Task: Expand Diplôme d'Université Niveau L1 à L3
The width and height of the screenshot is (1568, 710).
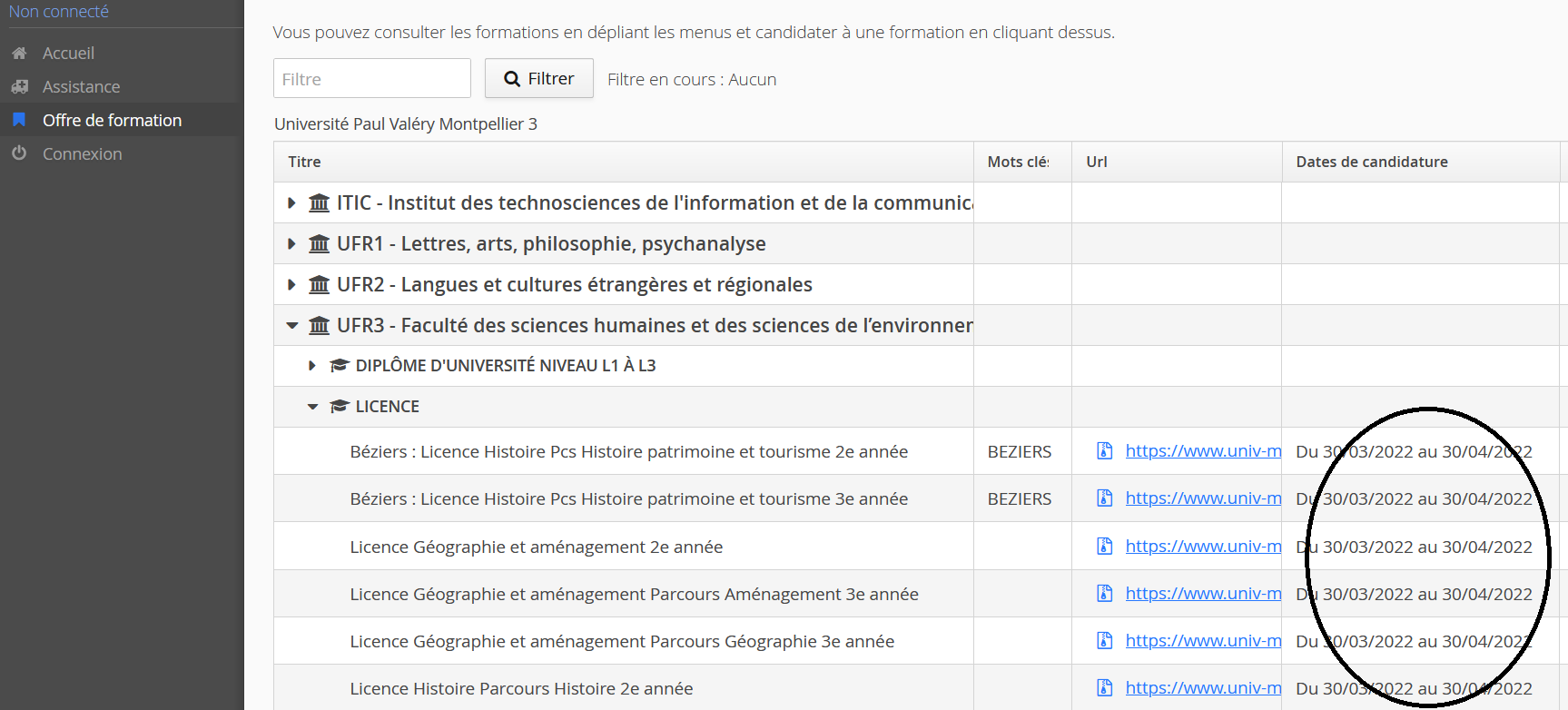Action: [x=312, y=366]
